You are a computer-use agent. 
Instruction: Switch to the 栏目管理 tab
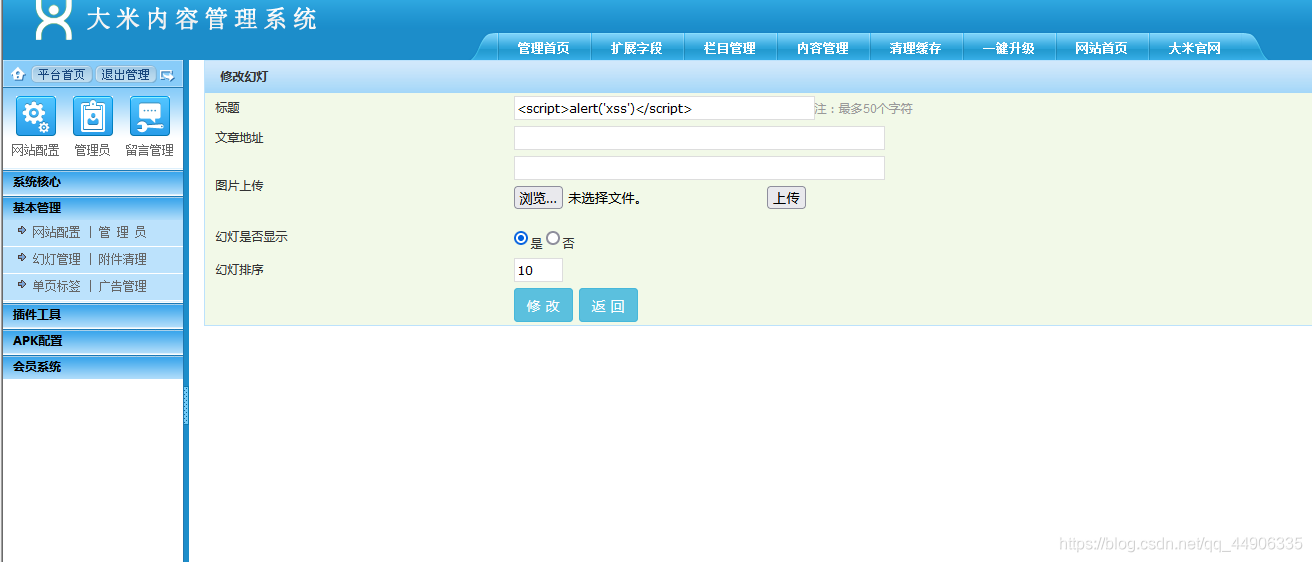730,48
